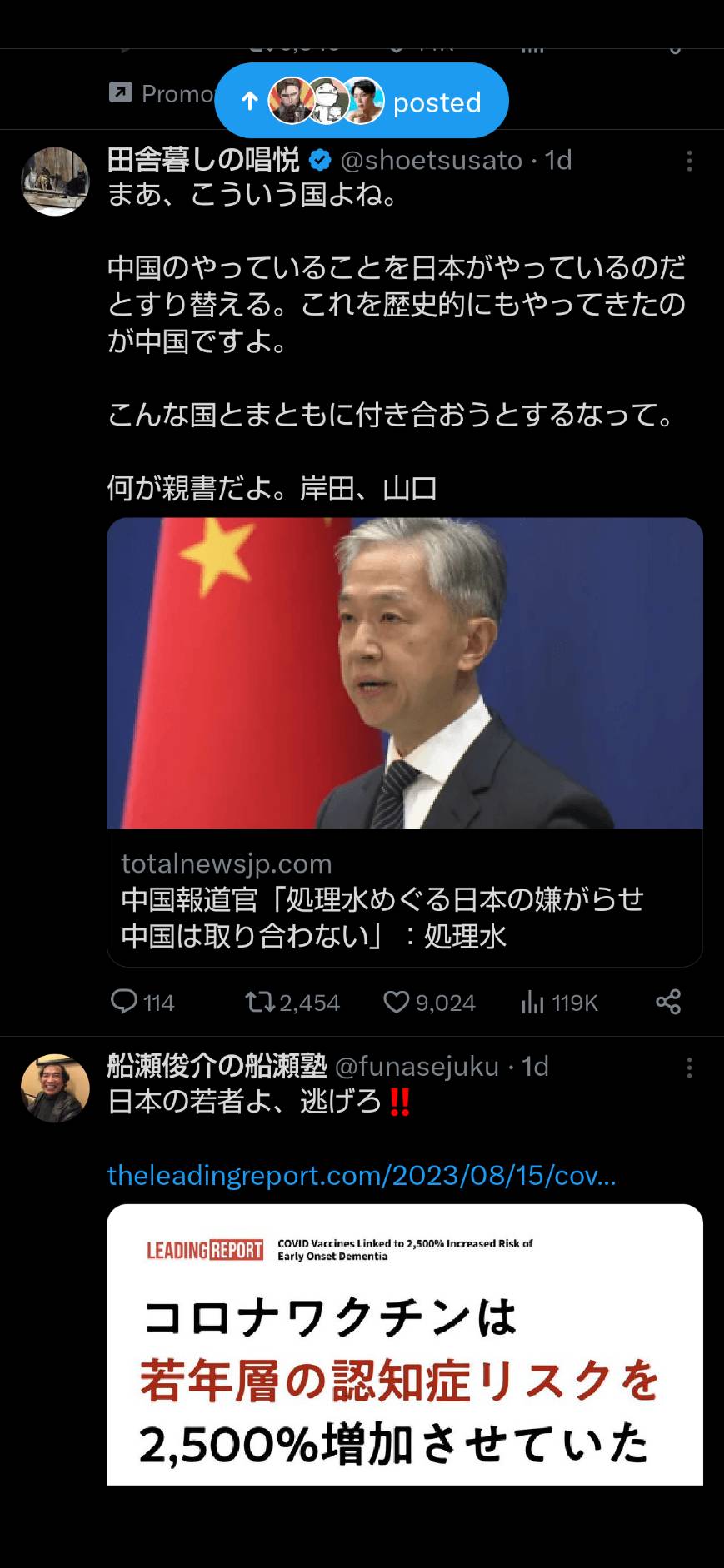
Task: Open the @funasejuku handle
Action: pyautogui.click(x=417, y=1066)
